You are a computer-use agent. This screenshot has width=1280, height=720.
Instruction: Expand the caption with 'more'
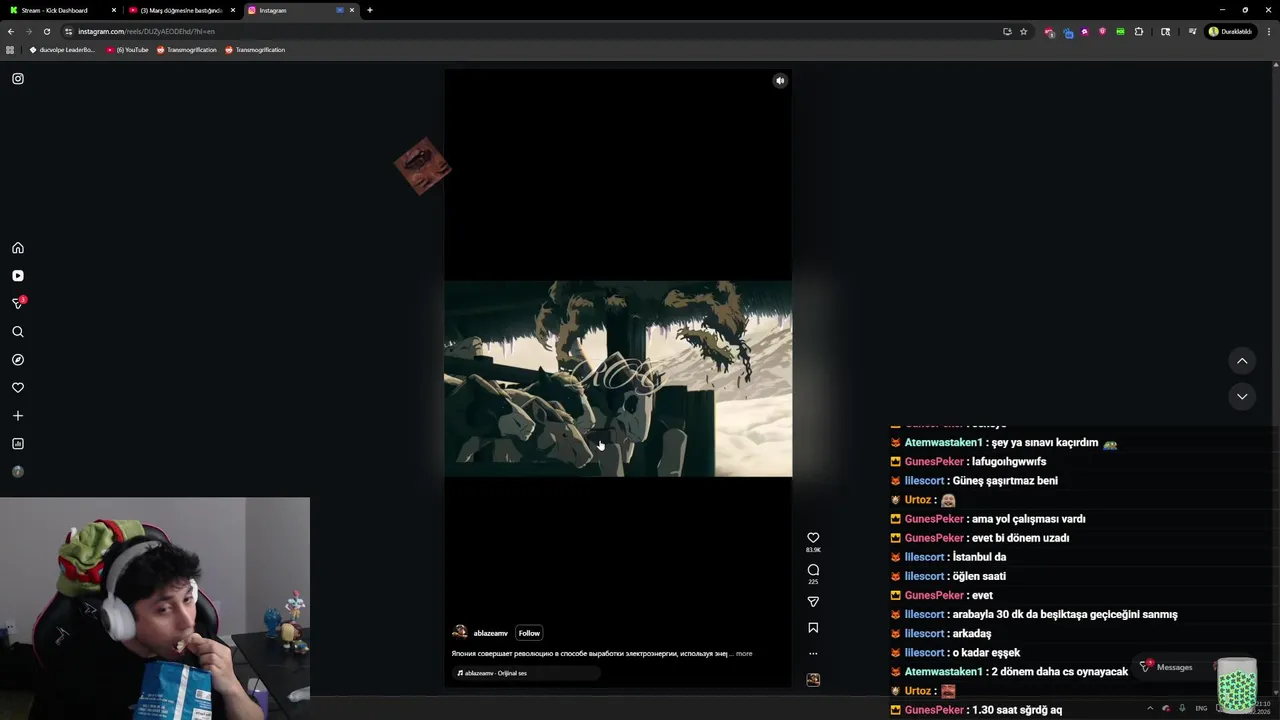[x=744, y=654]
